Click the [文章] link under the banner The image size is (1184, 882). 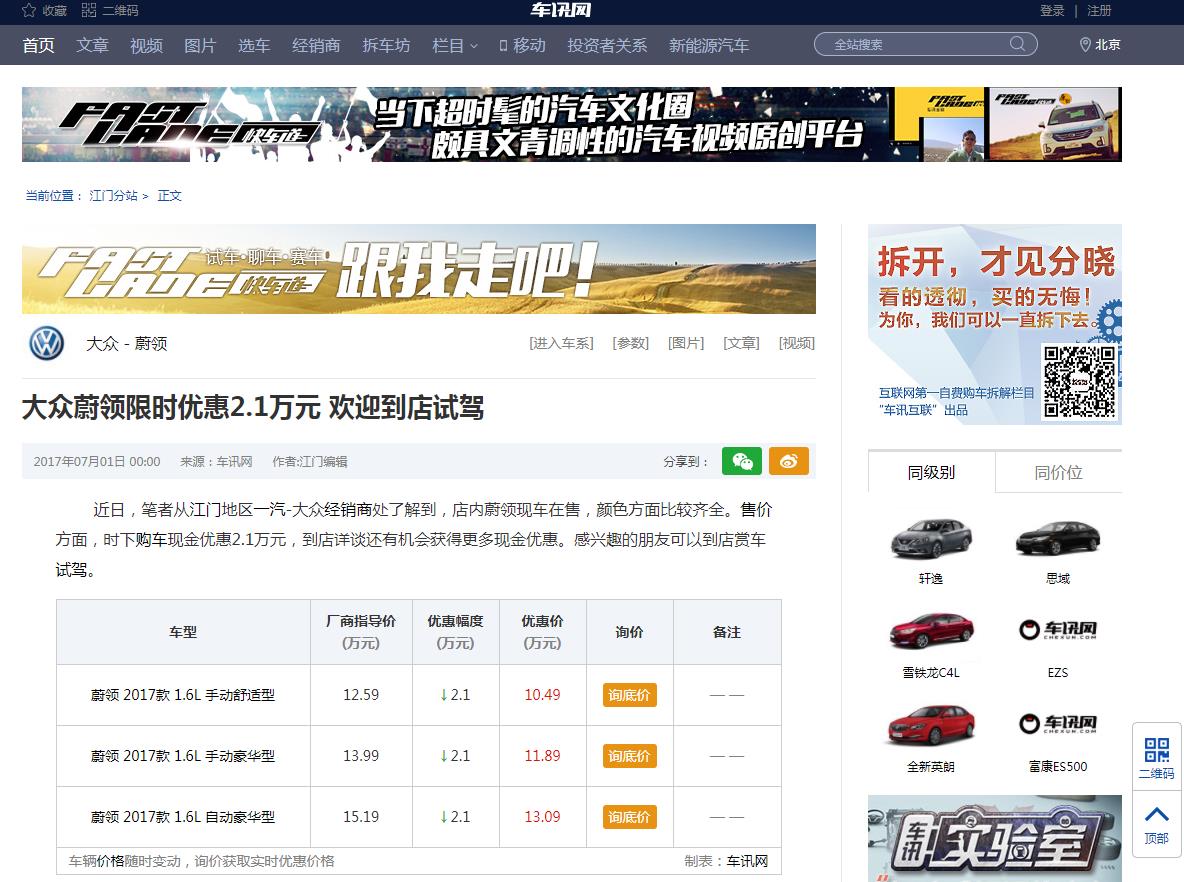point(741,344)
